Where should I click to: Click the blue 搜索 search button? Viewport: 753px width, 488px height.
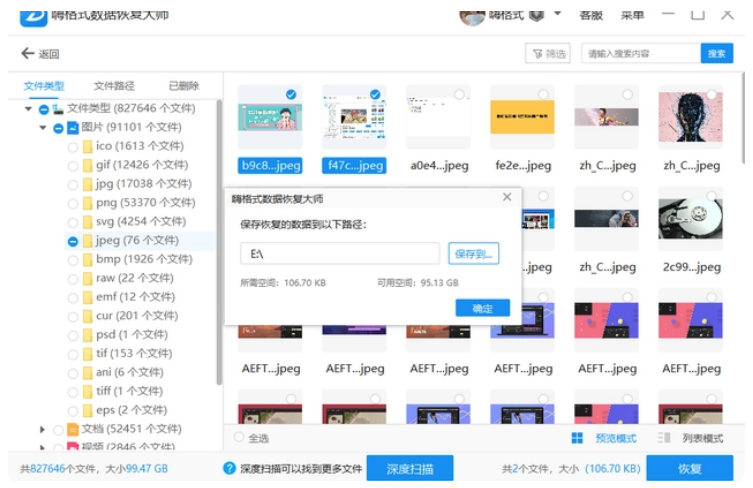click(717, 53)
